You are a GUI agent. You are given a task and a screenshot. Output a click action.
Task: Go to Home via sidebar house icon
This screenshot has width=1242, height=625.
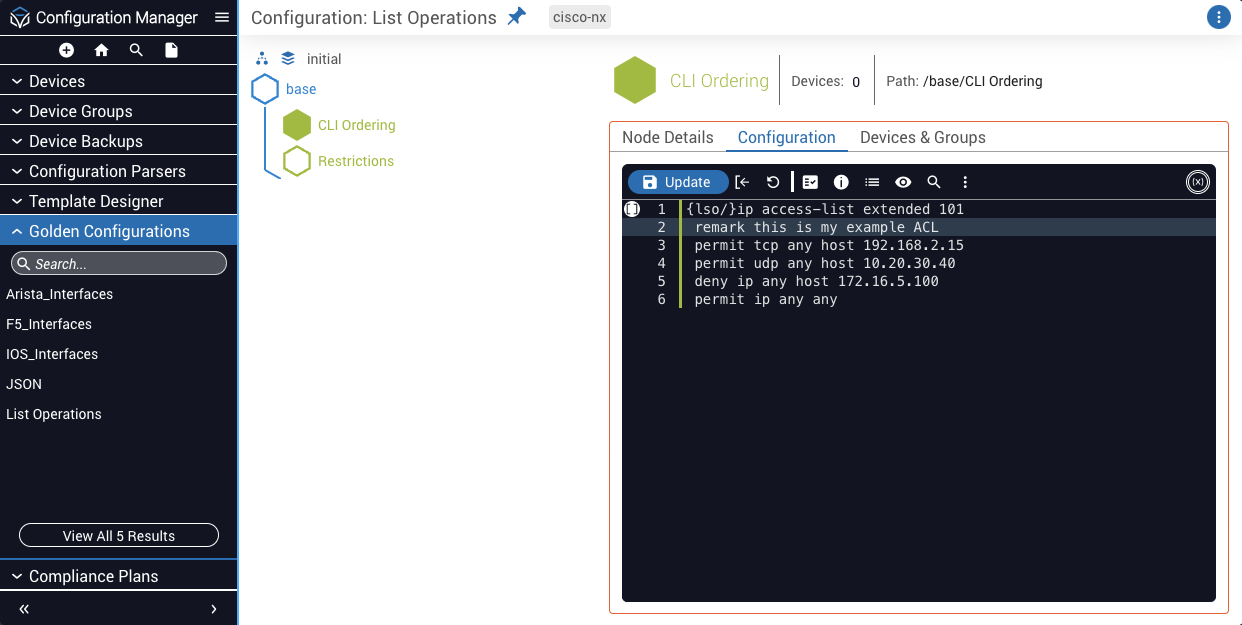click(x=101, y=50)
